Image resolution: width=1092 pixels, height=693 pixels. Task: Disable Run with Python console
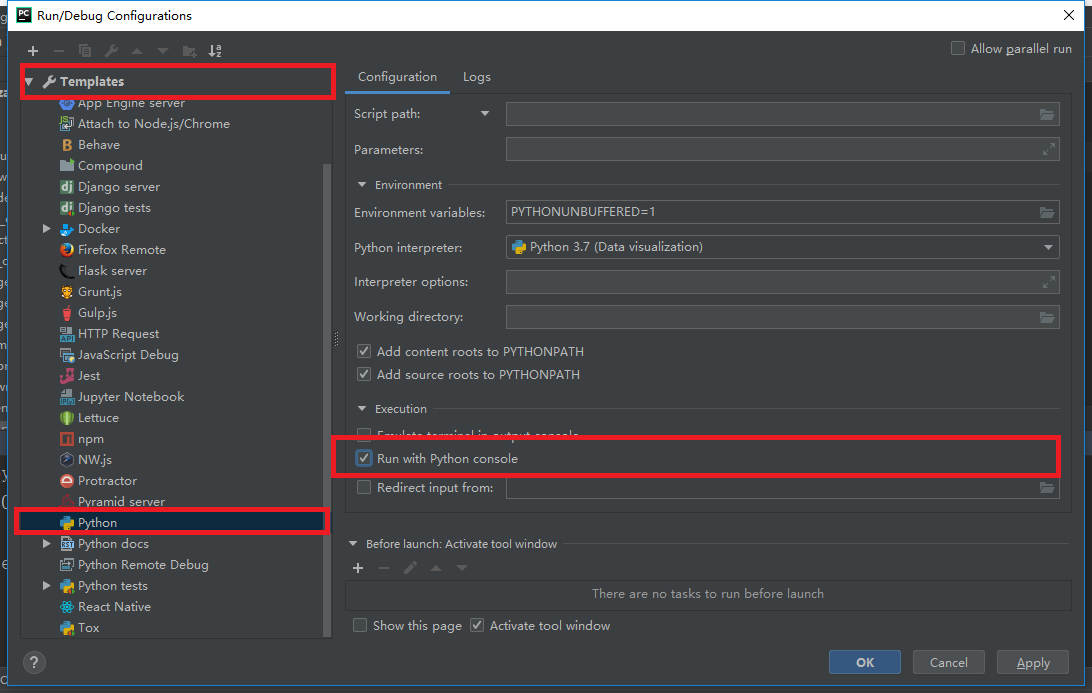[x=364, y=458]
